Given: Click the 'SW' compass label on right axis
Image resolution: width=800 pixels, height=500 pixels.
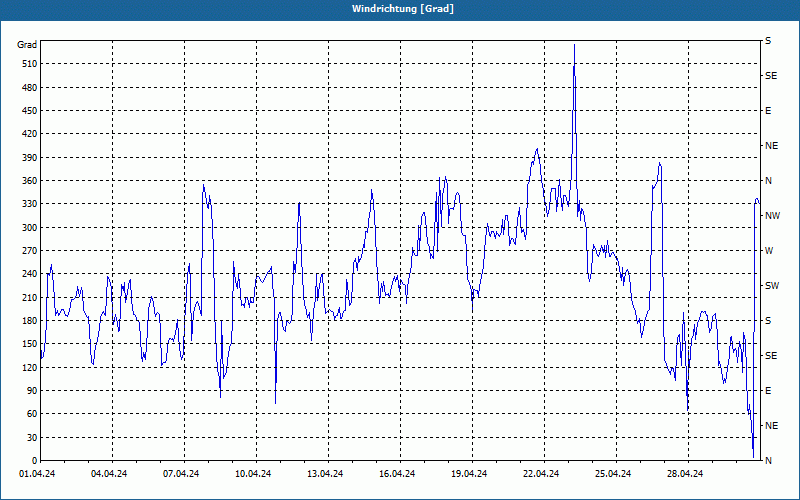Looking at the screenshot, I should pos(772,286).
